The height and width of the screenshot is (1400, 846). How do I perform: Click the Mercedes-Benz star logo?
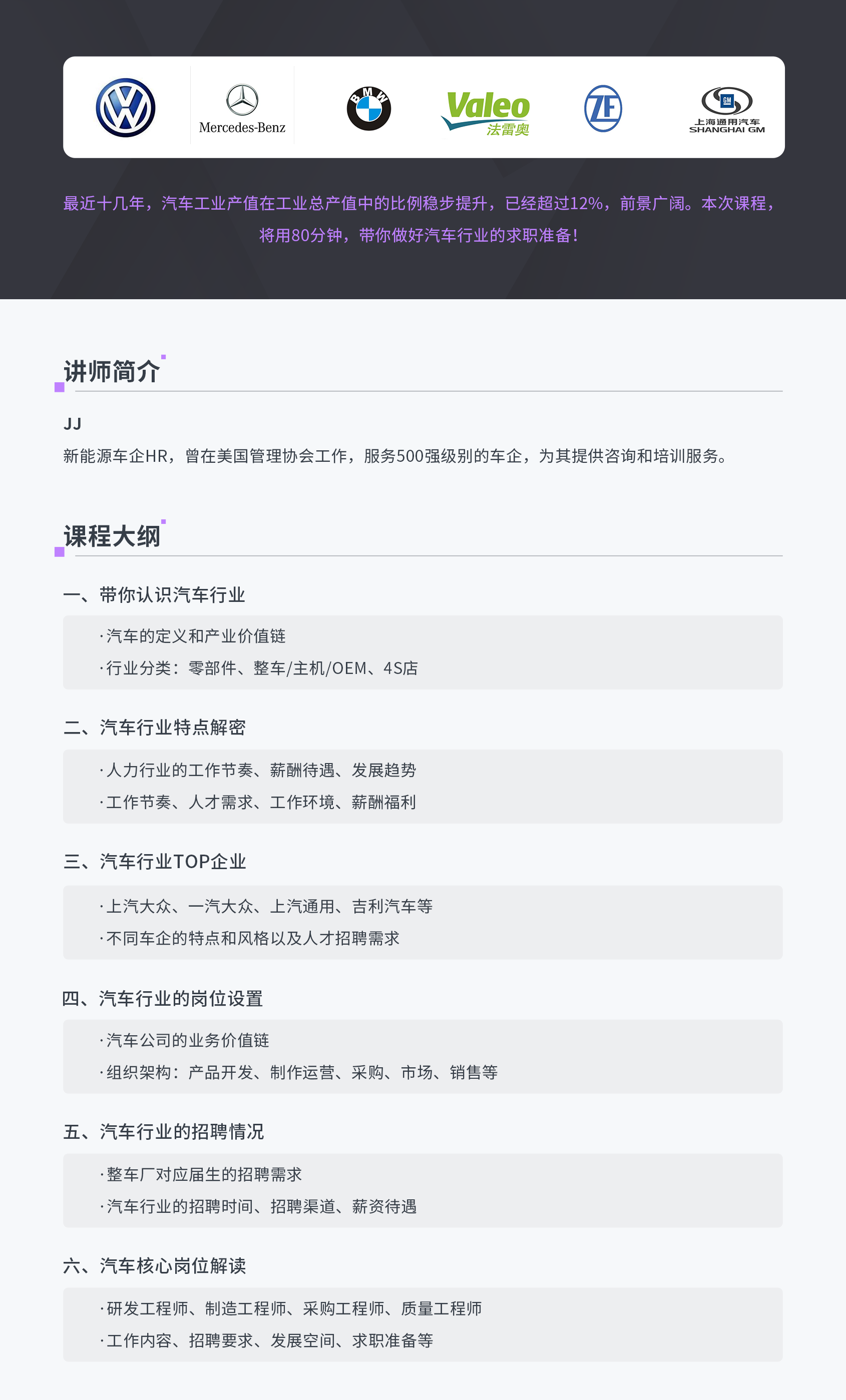[x=242, y=100]
